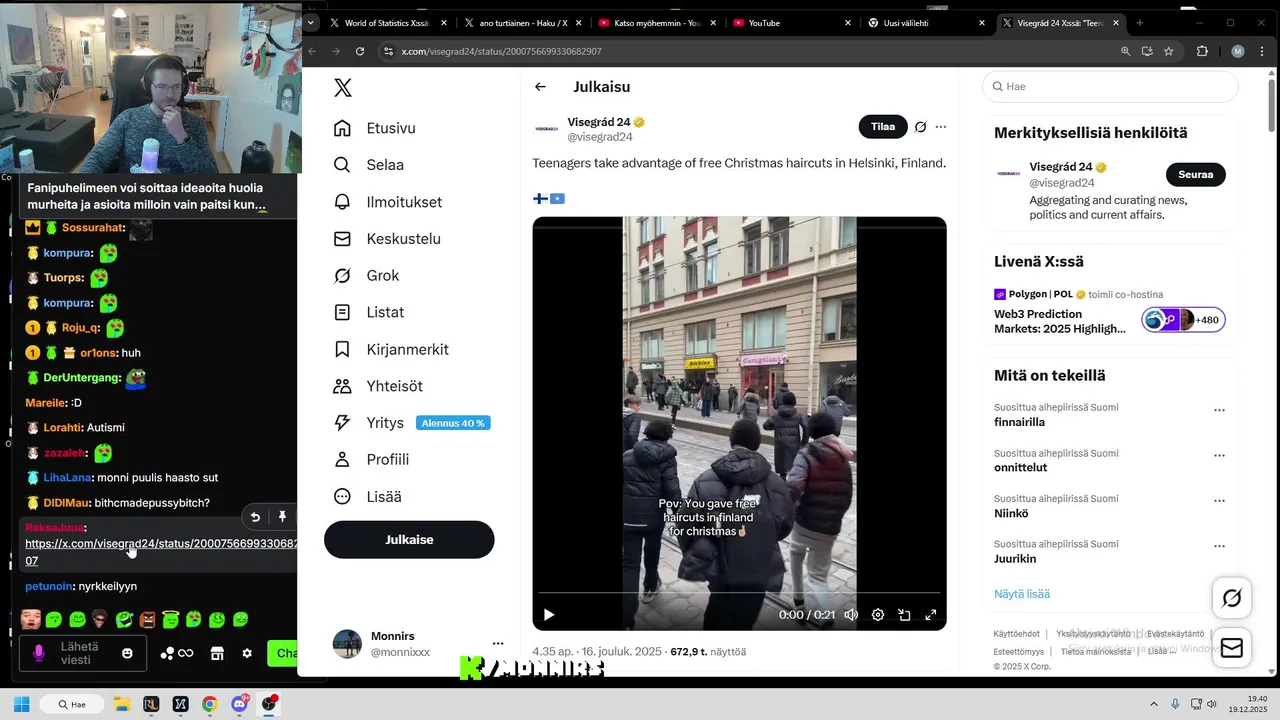
Task: Open post more options menu
Action: click(x=940, y=127)
